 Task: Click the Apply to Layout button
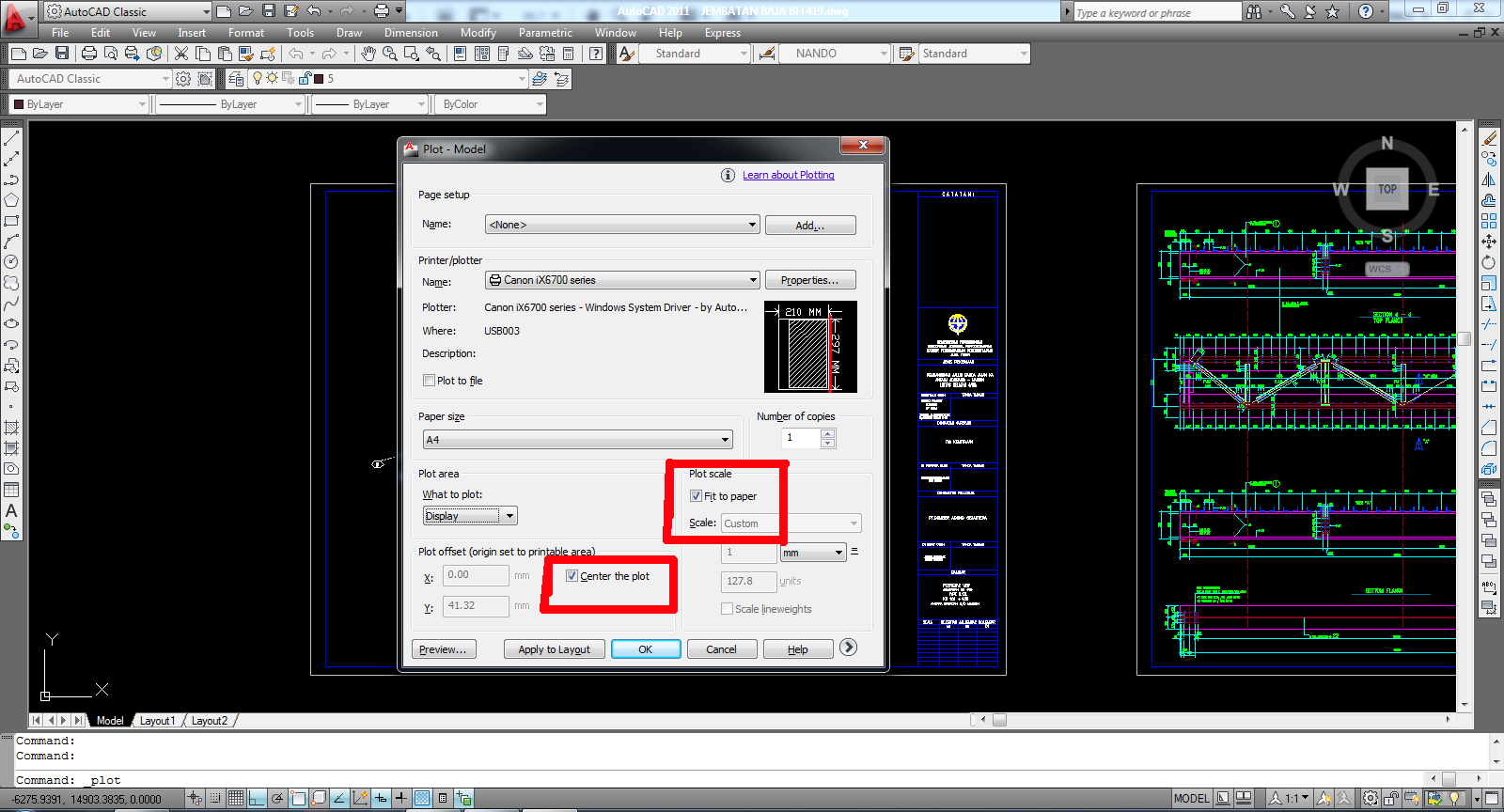tap(555, 649)
